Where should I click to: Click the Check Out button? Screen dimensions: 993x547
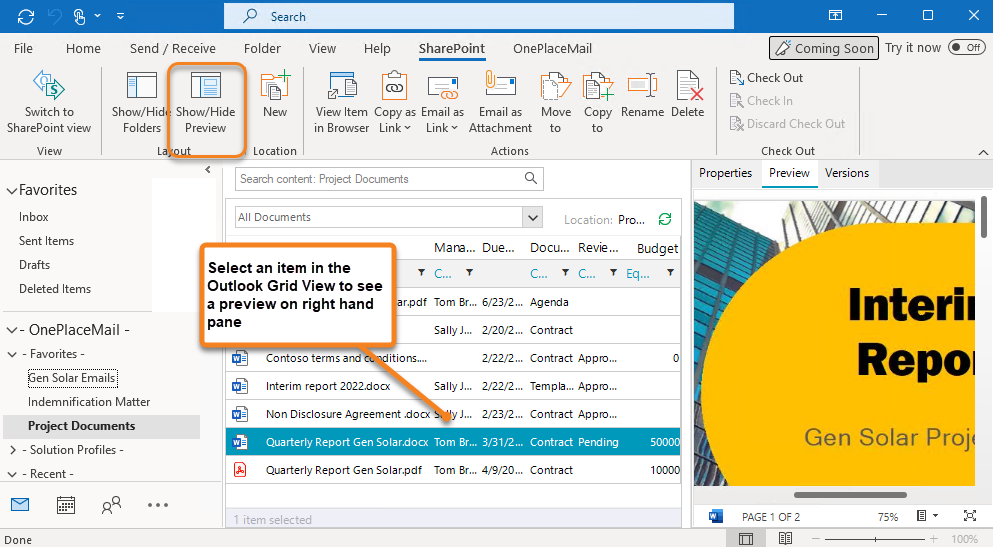(x=766, y=78)
